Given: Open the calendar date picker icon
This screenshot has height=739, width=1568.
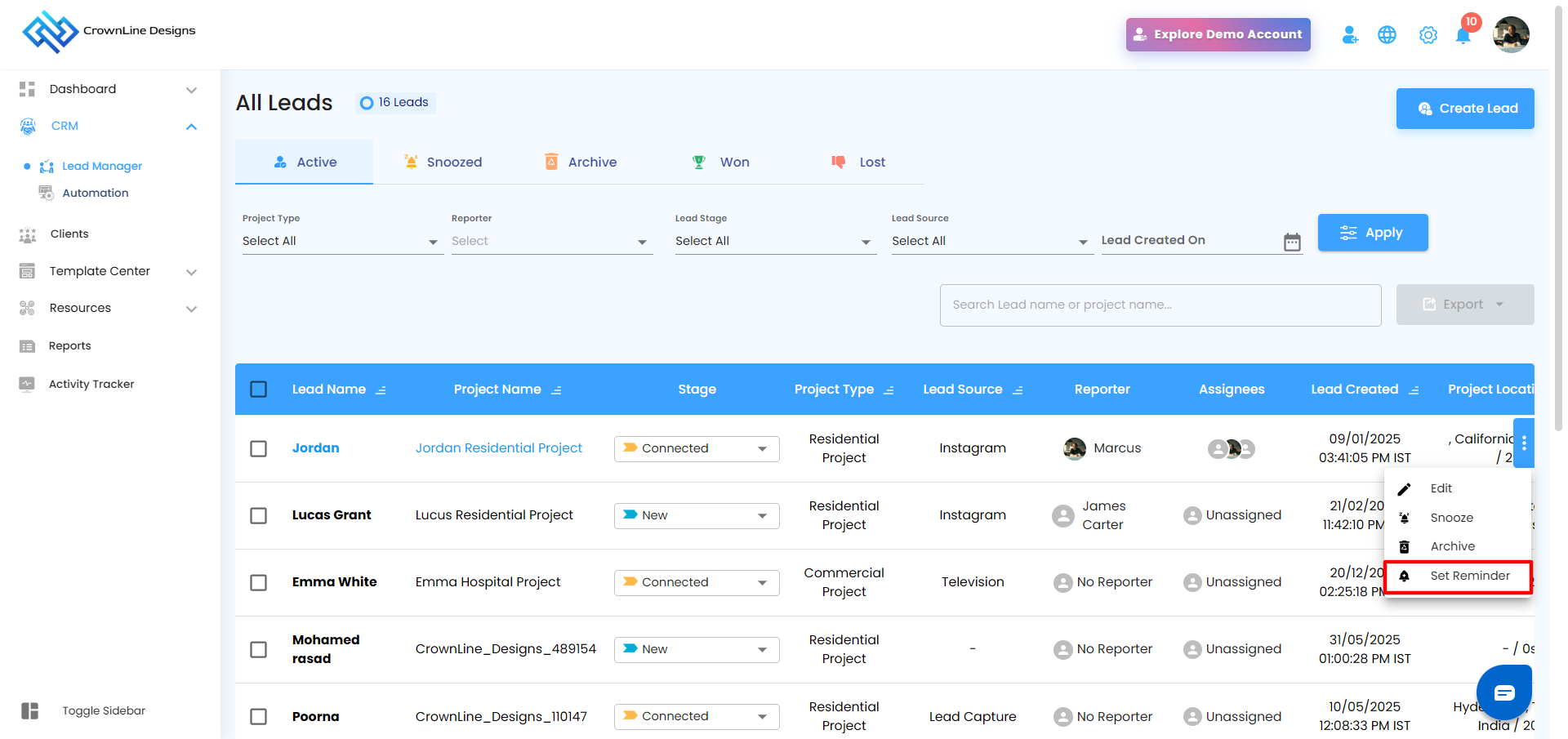Looking at the screenshot, I should 1292,242.
